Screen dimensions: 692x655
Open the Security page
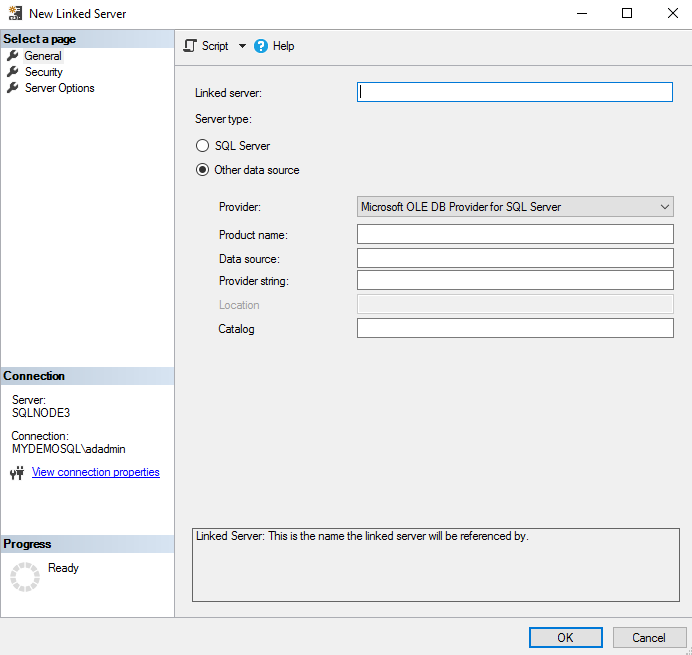click(43, 72)
